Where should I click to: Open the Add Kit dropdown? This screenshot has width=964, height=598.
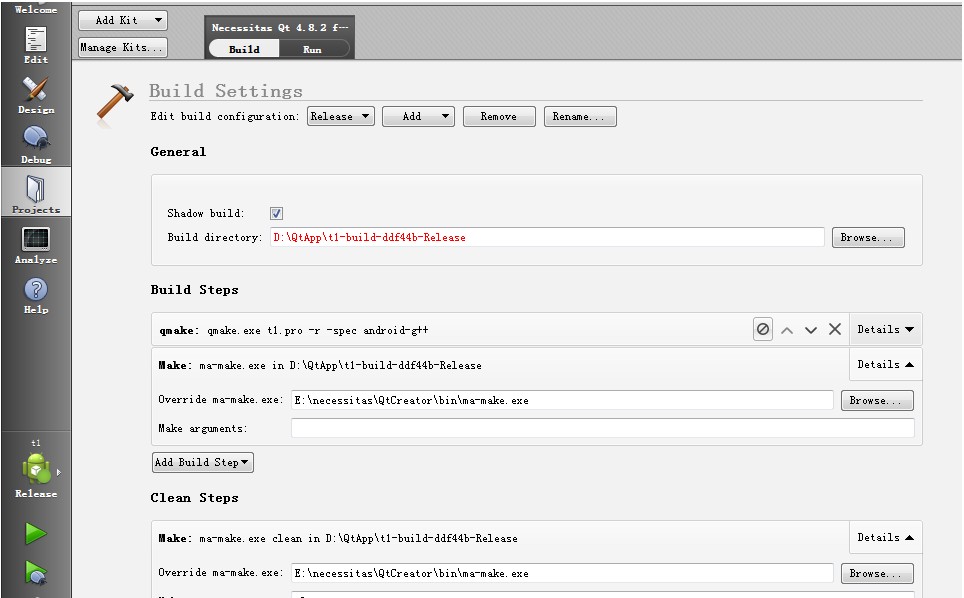[123, 20]
